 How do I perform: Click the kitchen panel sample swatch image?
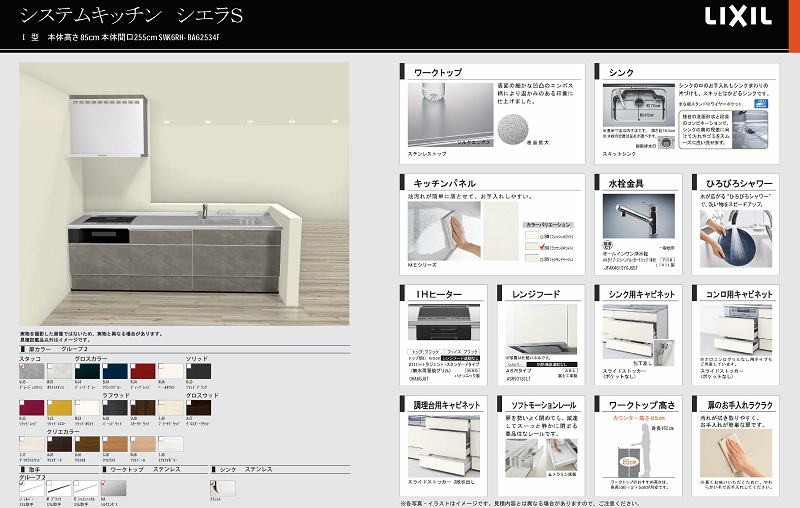click(x=501, y=231)
